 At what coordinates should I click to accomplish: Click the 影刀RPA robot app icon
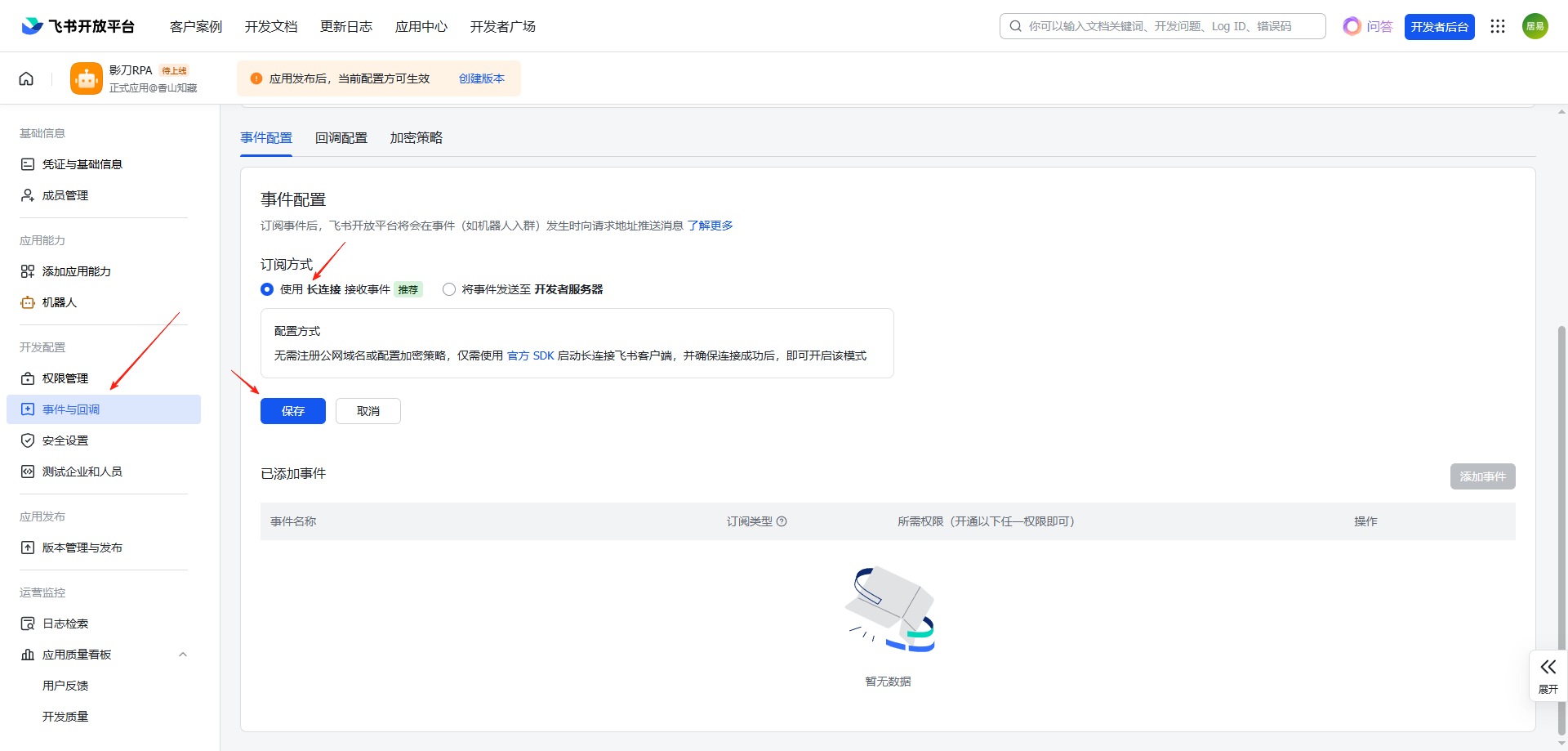point(87,78)
